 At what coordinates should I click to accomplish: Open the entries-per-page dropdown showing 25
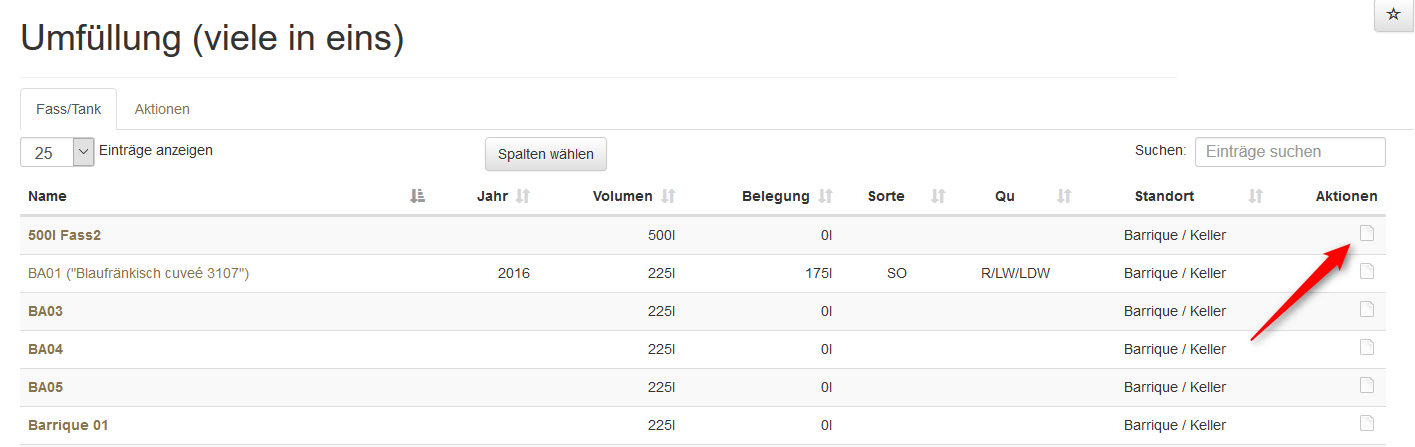coord(57,153)
